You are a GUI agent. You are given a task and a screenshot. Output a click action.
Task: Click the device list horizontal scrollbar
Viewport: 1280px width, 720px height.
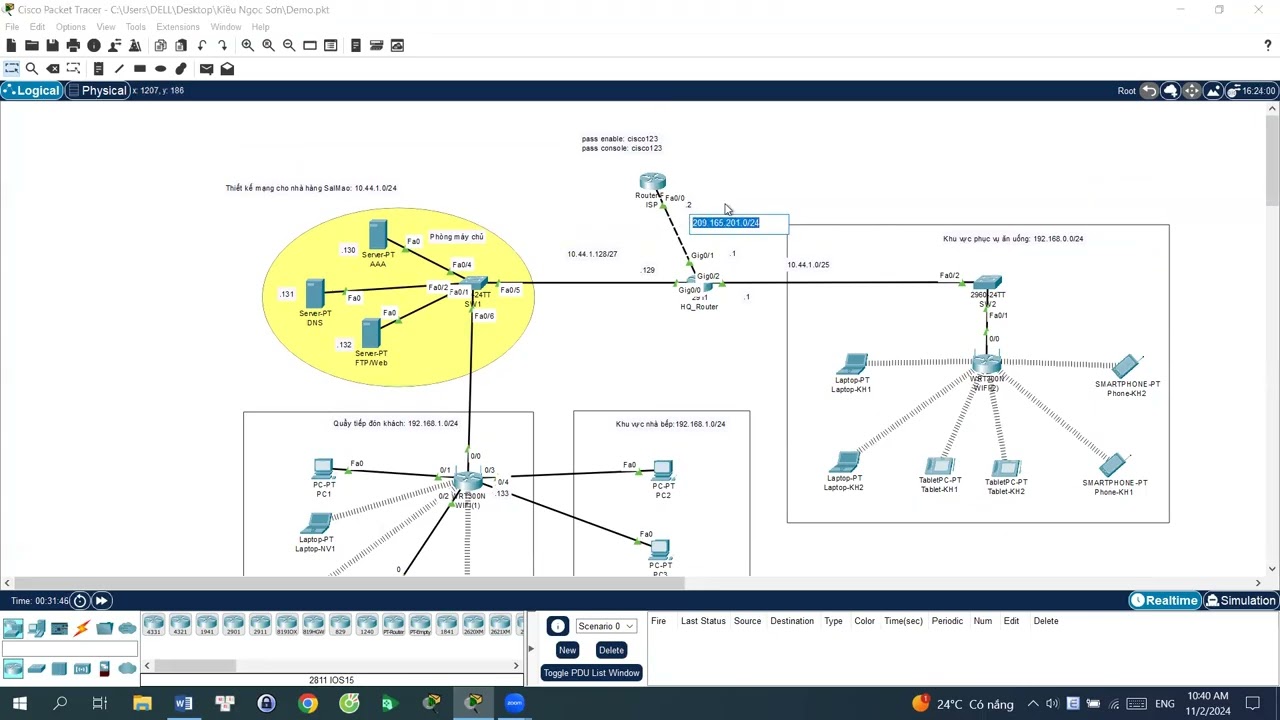[x=195, y=666]
